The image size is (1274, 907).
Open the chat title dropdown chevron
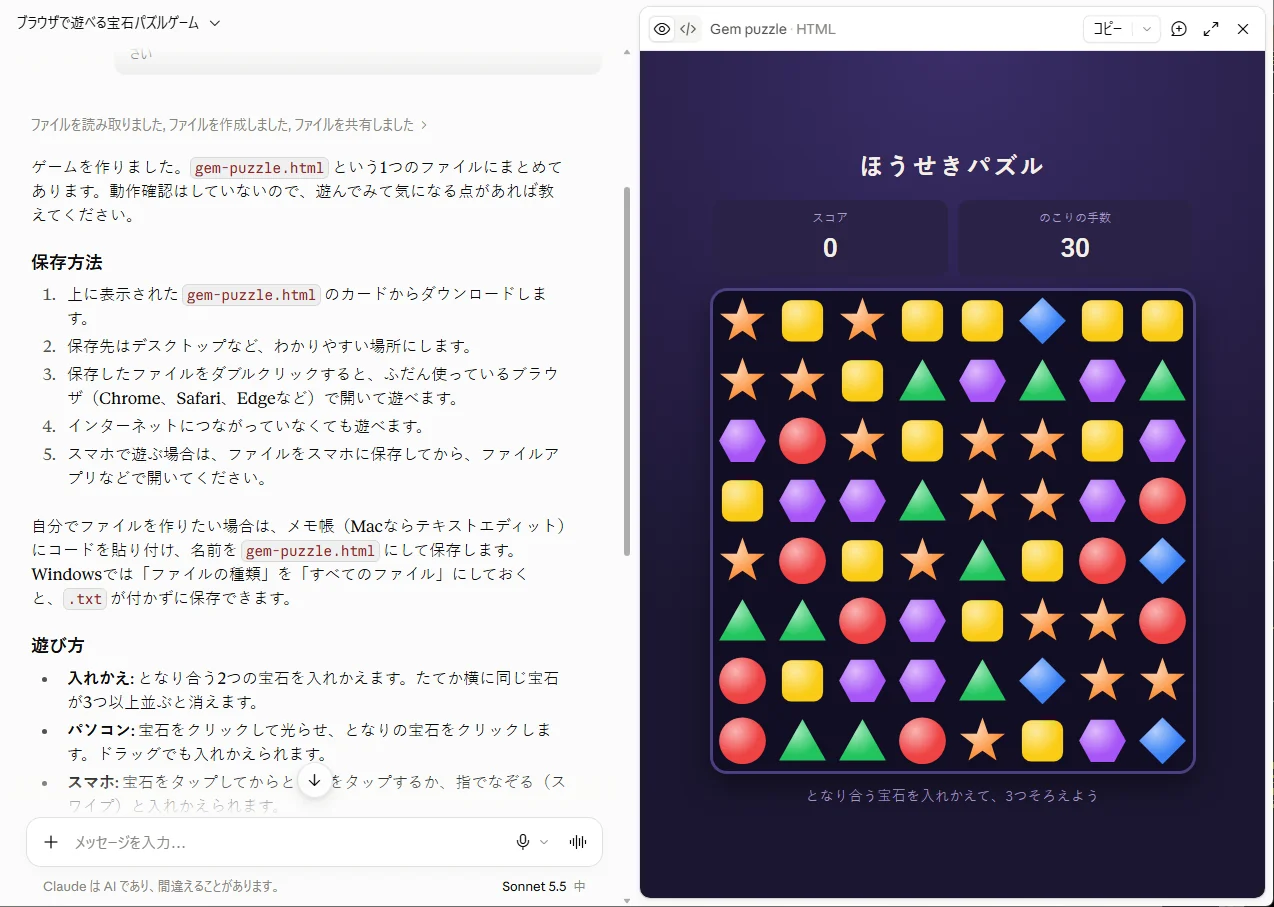tap(215, 22)
